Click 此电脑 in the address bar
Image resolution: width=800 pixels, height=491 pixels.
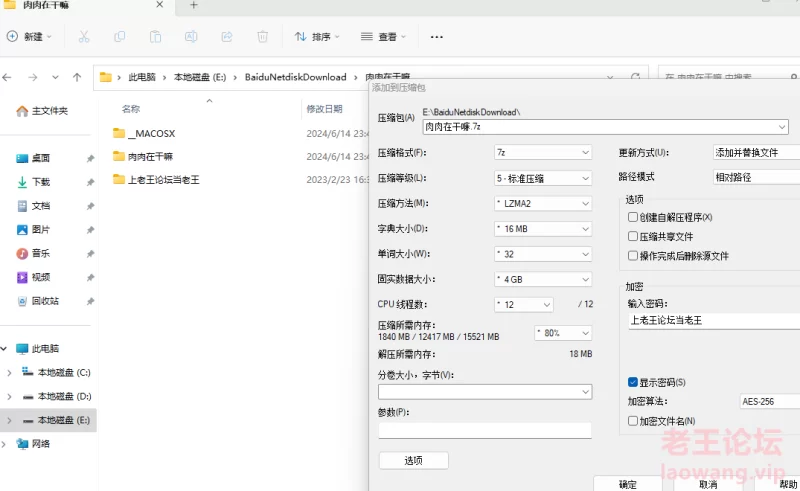[x=142, y=78]
